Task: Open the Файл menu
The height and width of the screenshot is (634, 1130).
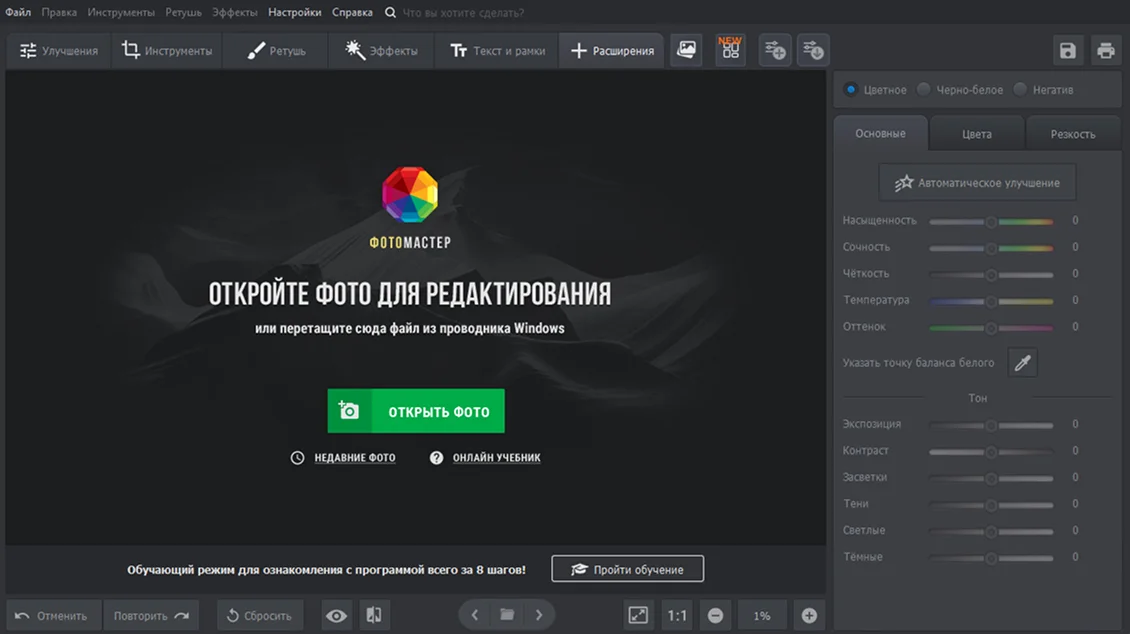Action: [18, 12]
